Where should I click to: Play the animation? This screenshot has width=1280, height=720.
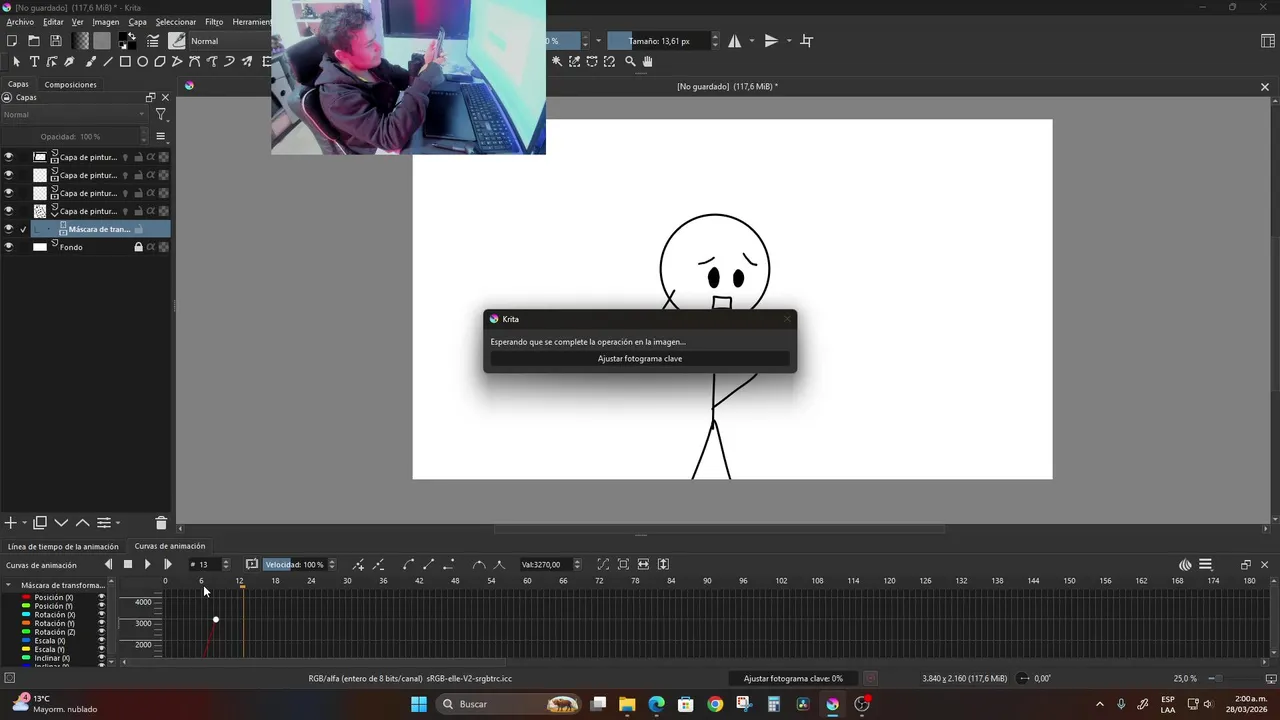[x=147, y=565]
